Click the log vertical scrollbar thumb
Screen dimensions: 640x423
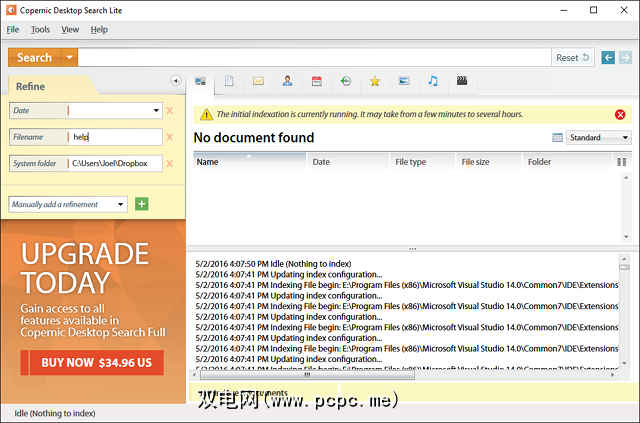[624, 267]
